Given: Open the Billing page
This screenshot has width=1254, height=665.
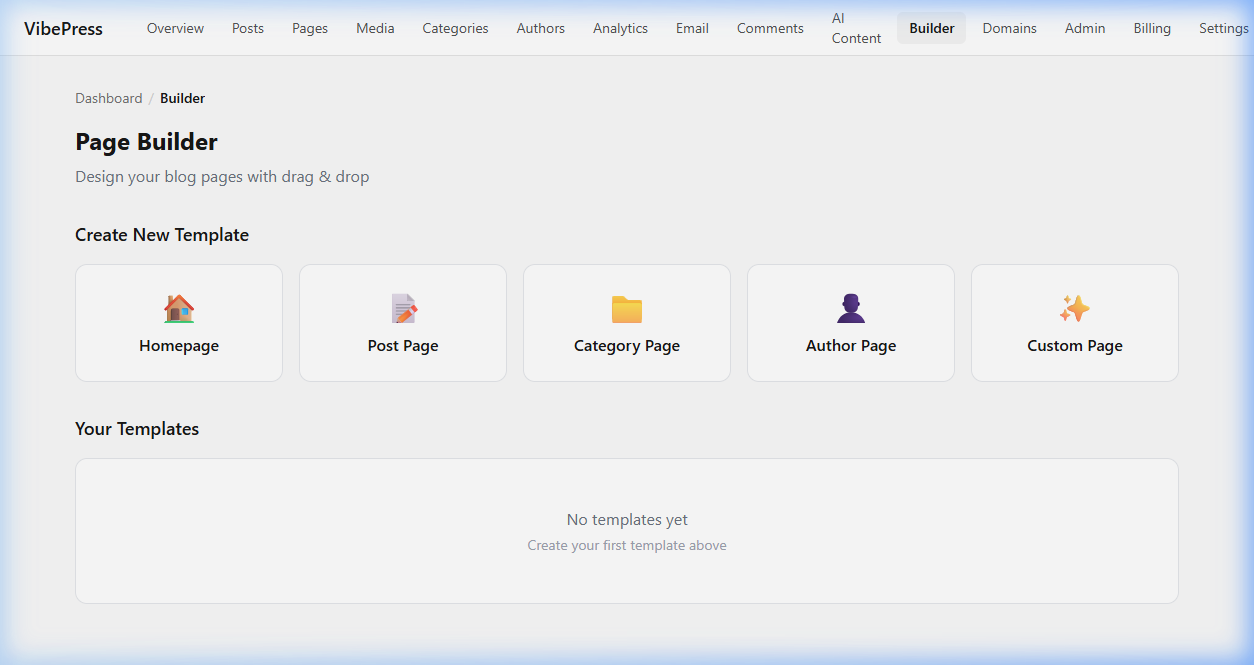Looking at the screenshot, I should coord(1152,28).
